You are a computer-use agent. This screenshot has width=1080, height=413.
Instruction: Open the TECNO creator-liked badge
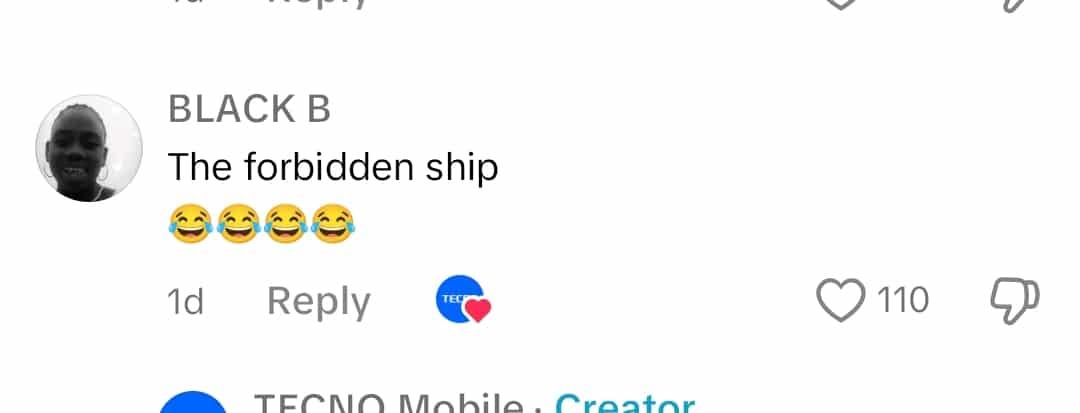[463, 299]
